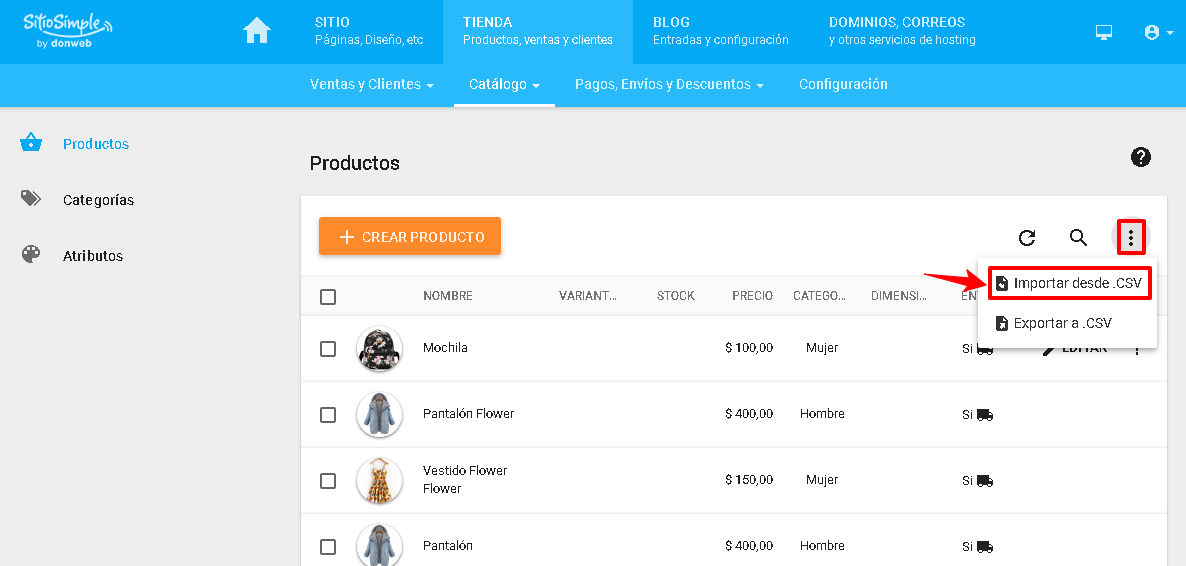Viewport: 1186px width, 566px height.
Task: Tick the Vestido Flower checkbox
Action: (328, 480)
